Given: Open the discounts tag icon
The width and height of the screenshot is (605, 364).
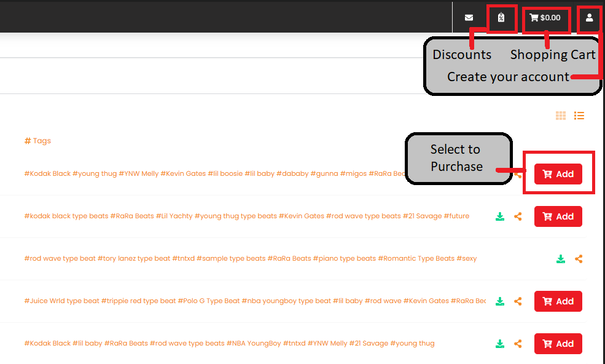Looking at the screenshot, I should (501, 17).
